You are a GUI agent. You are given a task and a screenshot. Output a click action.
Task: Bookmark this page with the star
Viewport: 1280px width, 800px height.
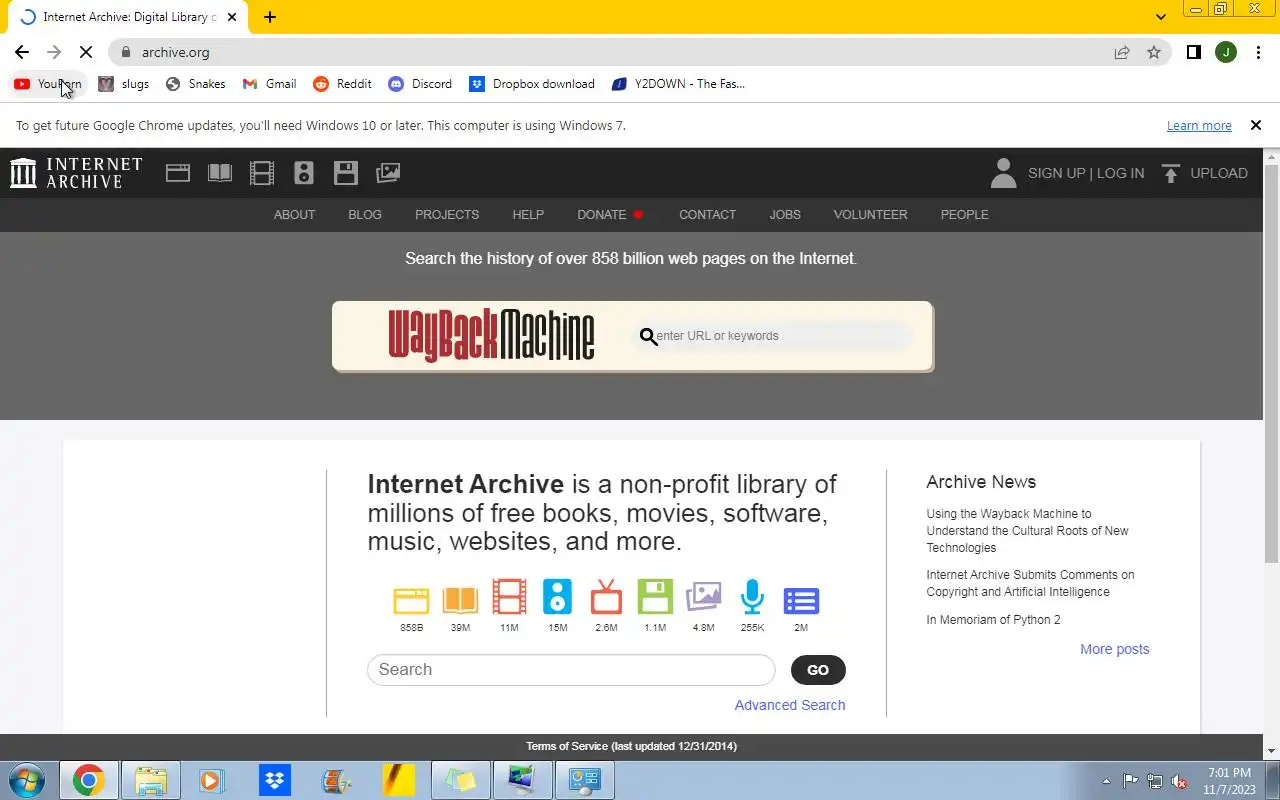point(1154,52)
